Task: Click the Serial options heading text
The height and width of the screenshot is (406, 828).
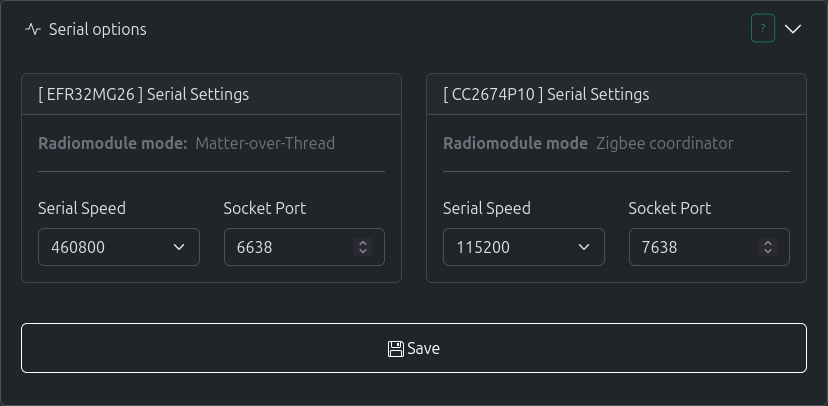Action: [97, 29]
